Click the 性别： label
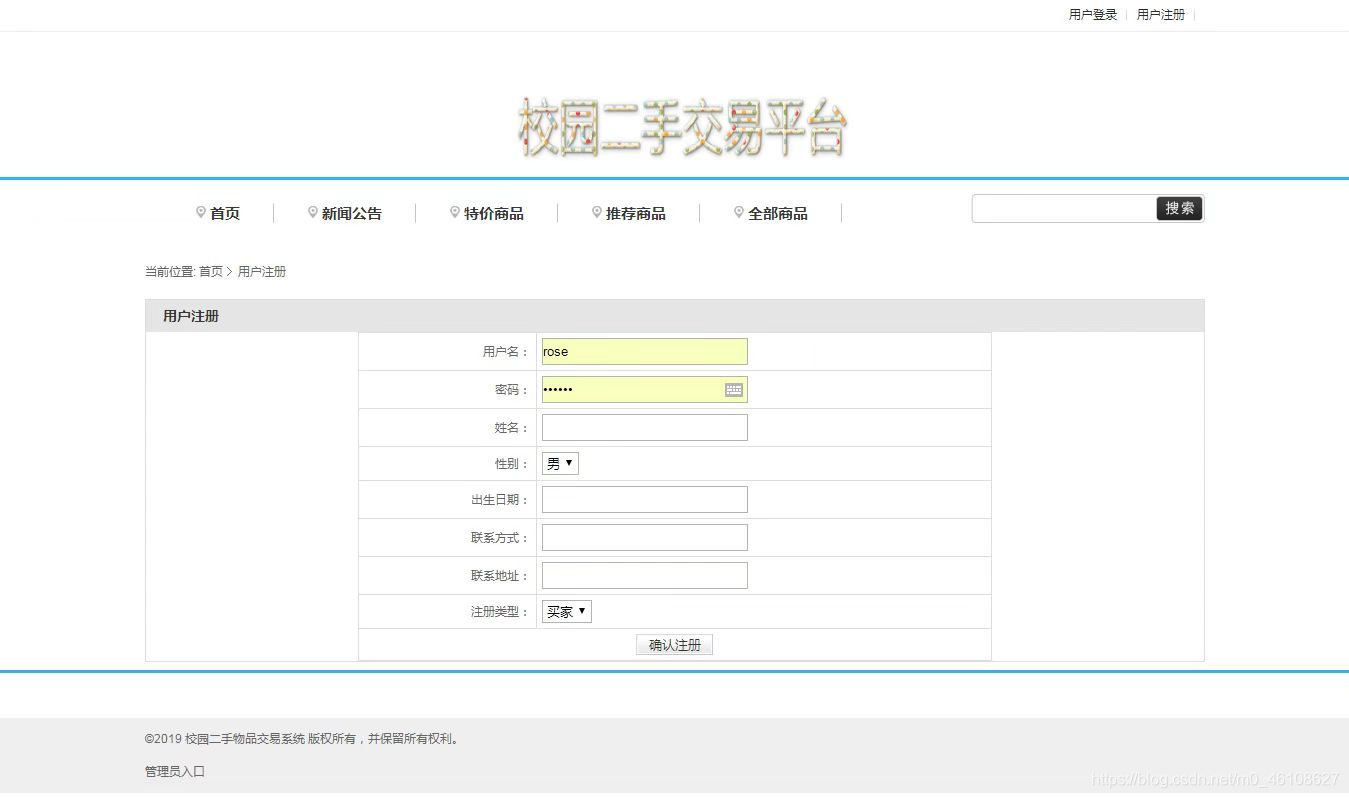 [x=512, y=464]
